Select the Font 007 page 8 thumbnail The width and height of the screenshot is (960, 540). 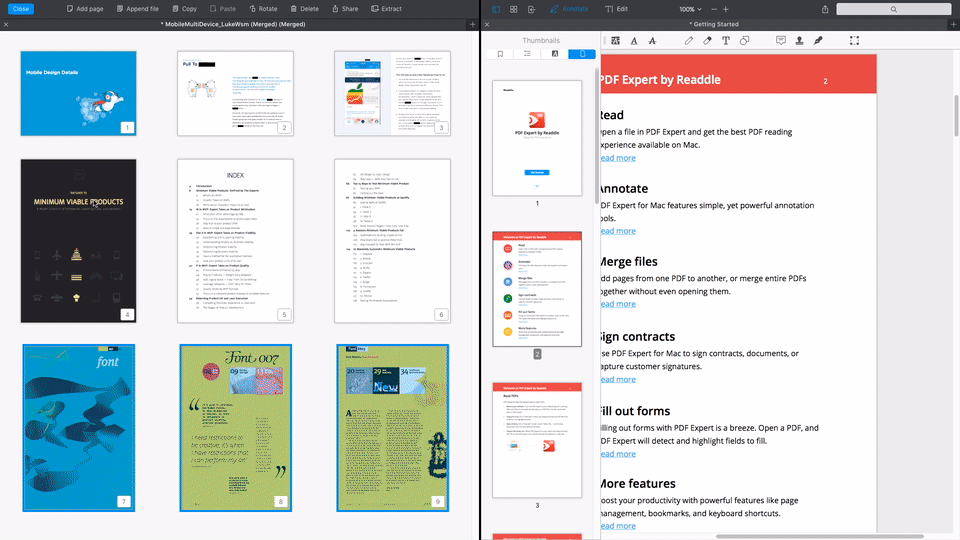(x=235, y=427)
